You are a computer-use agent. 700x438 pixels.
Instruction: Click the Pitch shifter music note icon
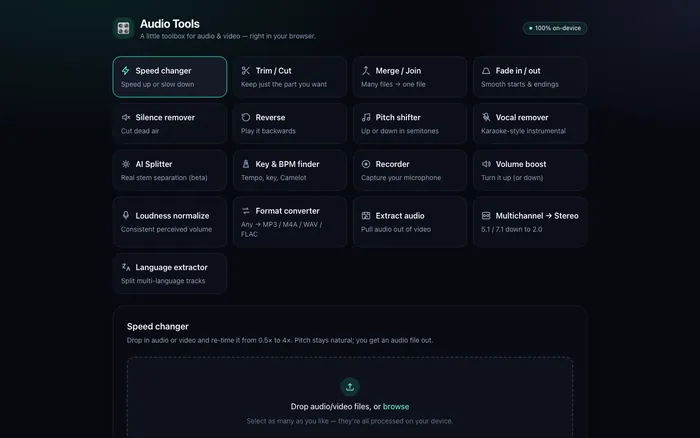point(366,117)
